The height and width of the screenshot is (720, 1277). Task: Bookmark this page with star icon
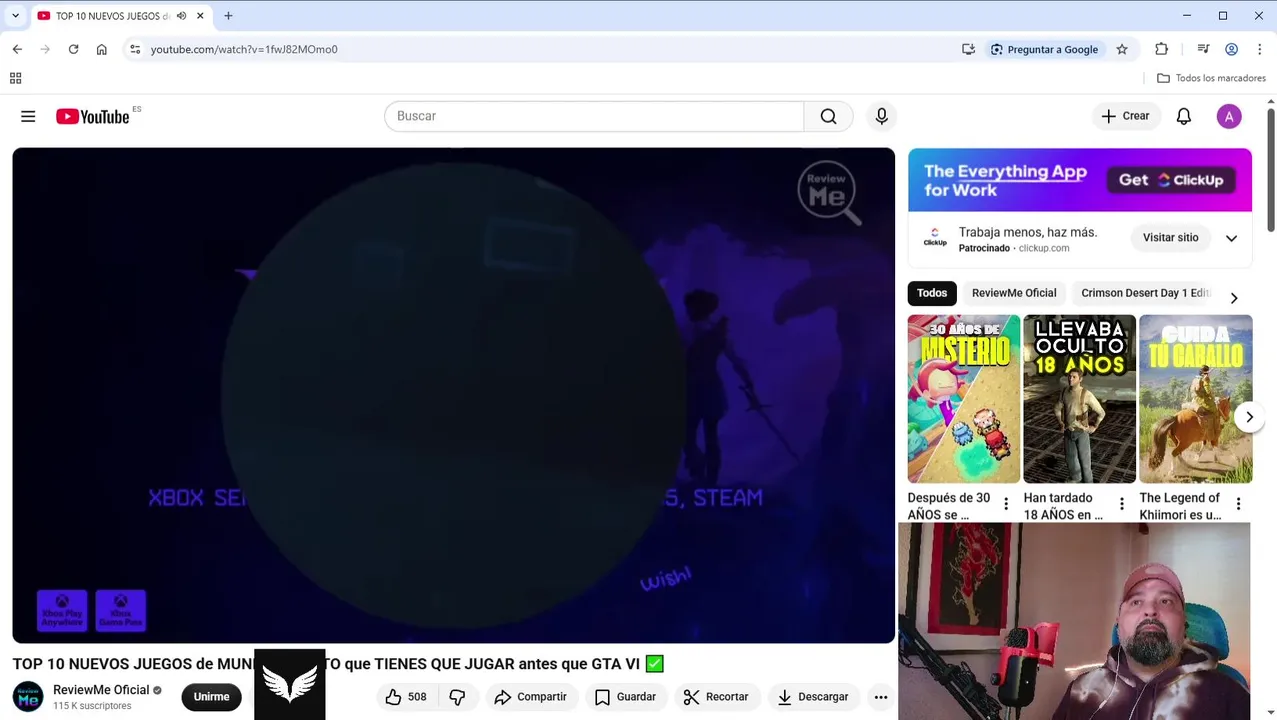(x=1122, y=49)
